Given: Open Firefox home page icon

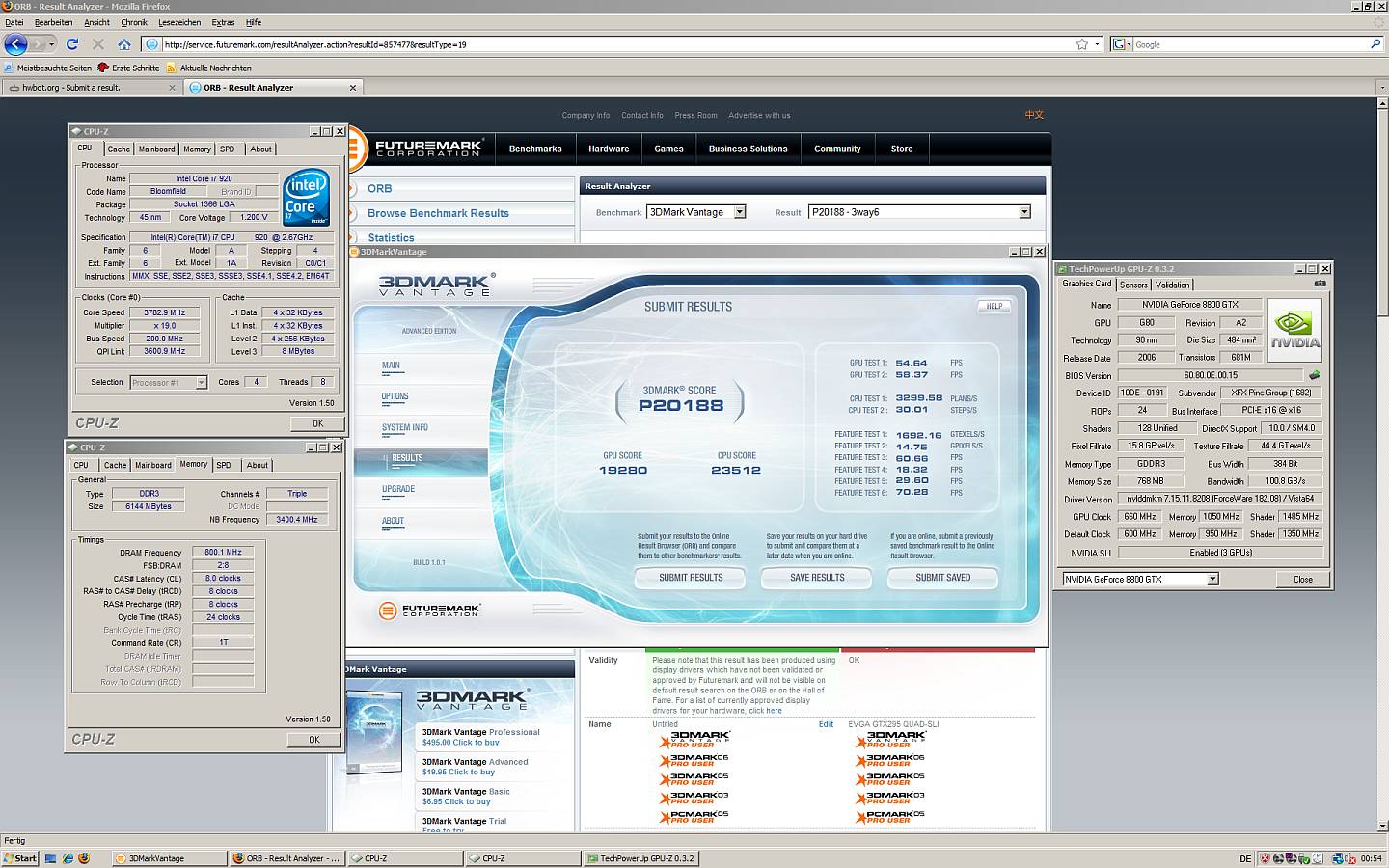Looking at the screenshot, I should point(124,44).
